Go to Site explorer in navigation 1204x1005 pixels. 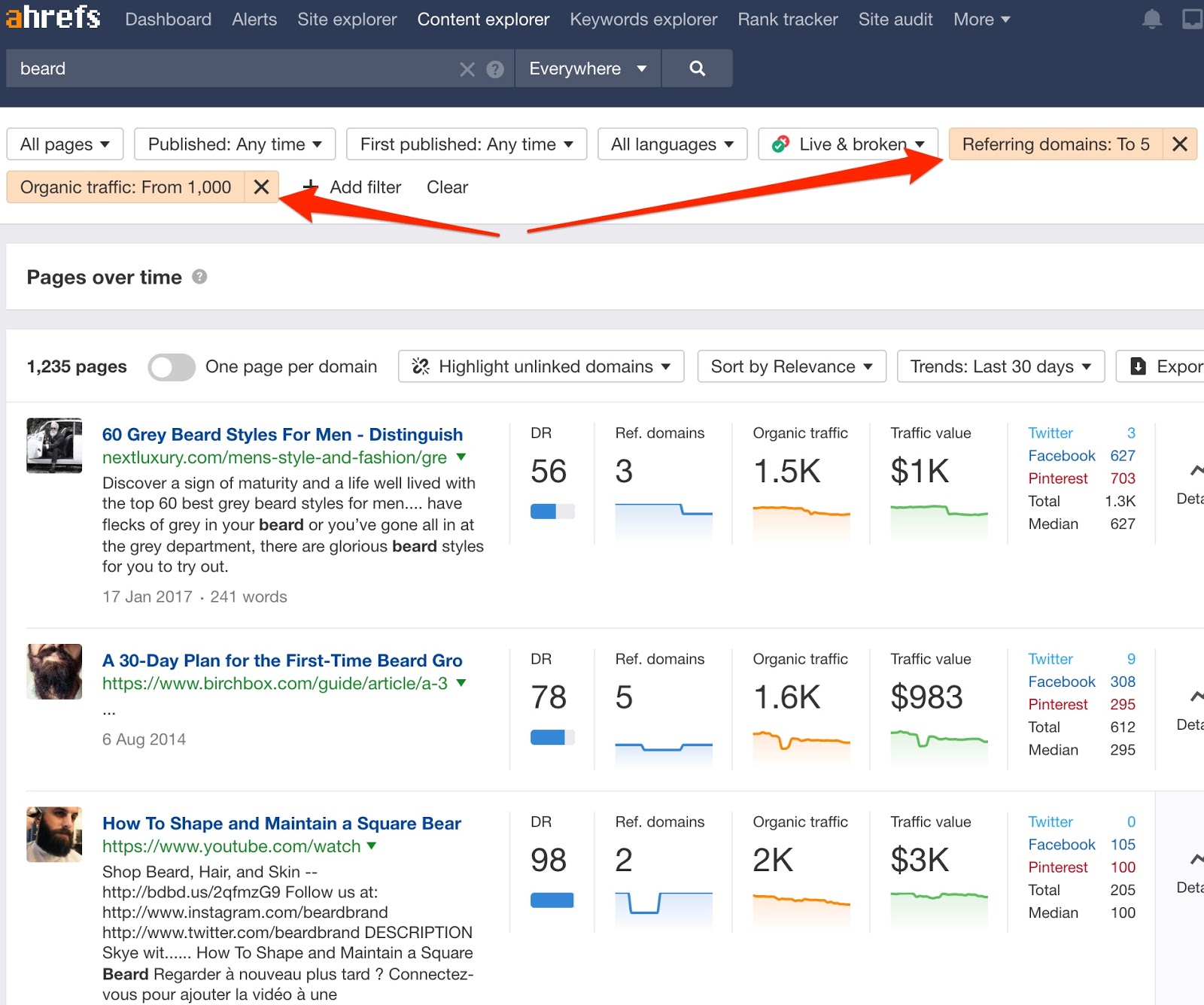pos(347,20)
